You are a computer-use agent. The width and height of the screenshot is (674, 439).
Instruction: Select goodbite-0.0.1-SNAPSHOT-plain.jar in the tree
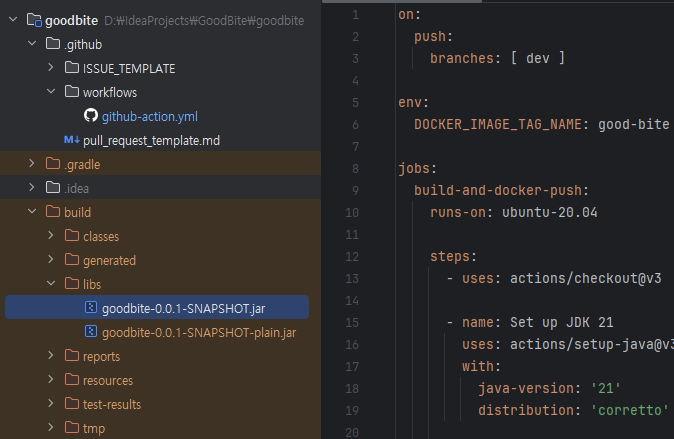199,332
